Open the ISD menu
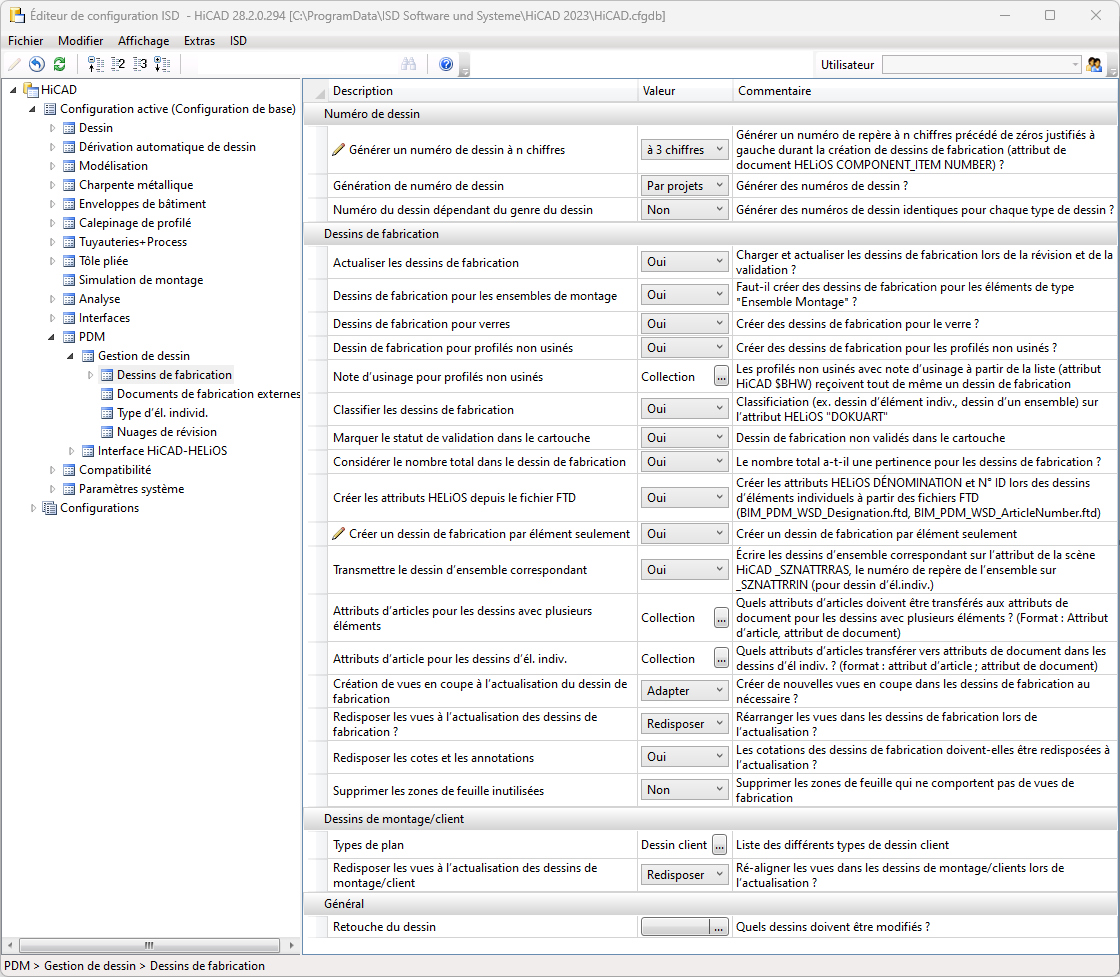The width and height of the screenshot is (1120, 977). coord(239,41)
